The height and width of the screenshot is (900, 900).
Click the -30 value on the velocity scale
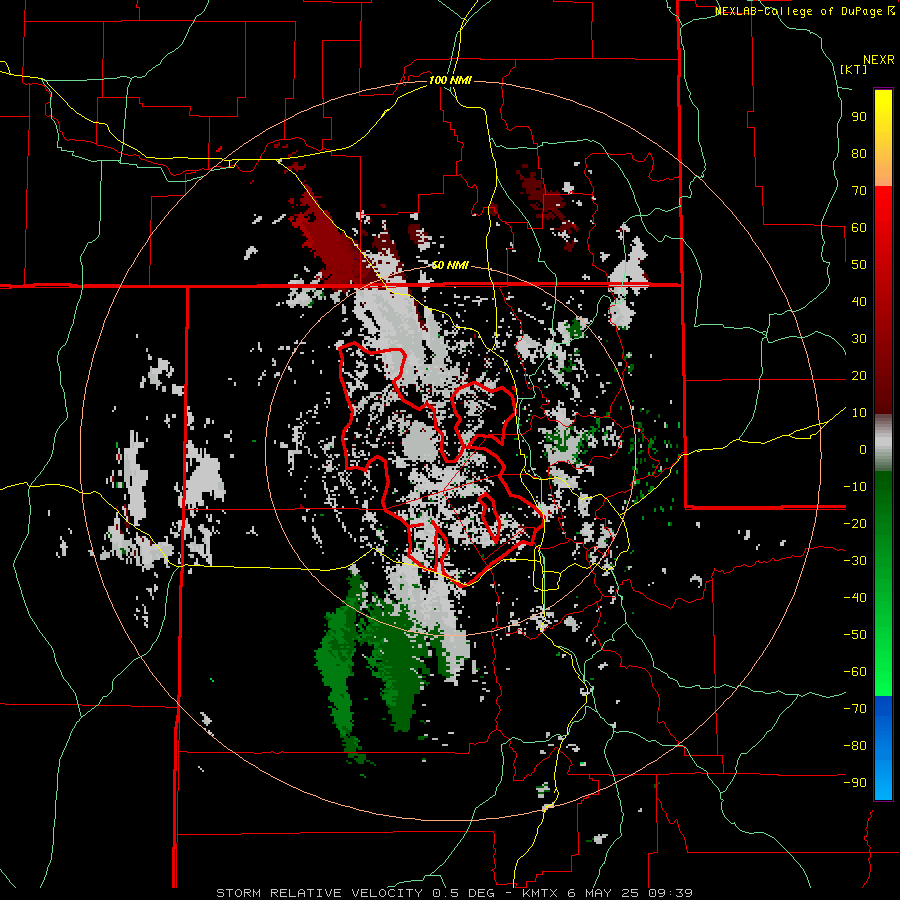tap(855, 561)
